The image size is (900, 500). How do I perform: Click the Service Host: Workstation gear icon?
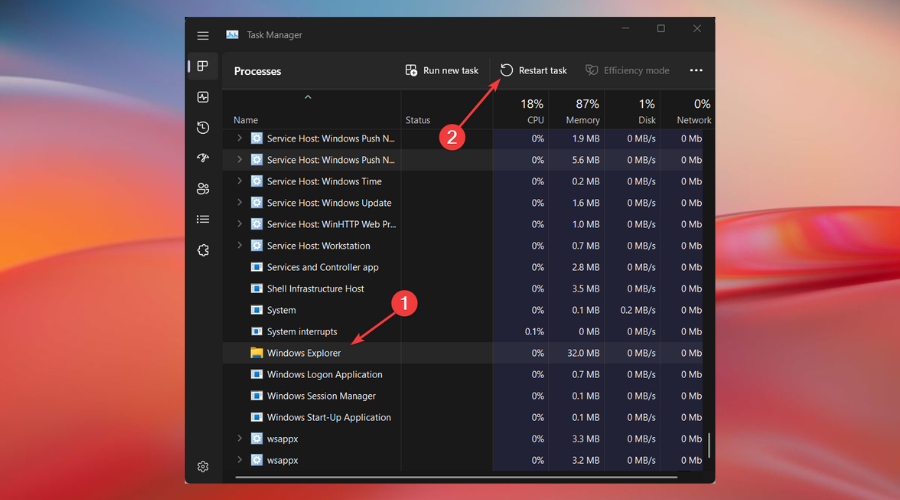[257, 246]
